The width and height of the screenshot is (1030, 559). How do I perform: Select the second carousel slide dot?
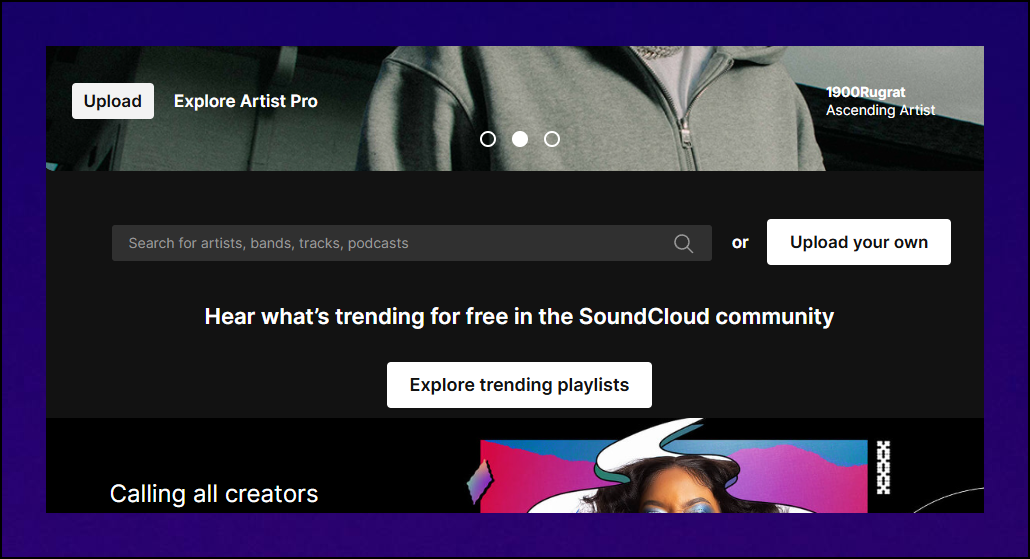[520, 139]
